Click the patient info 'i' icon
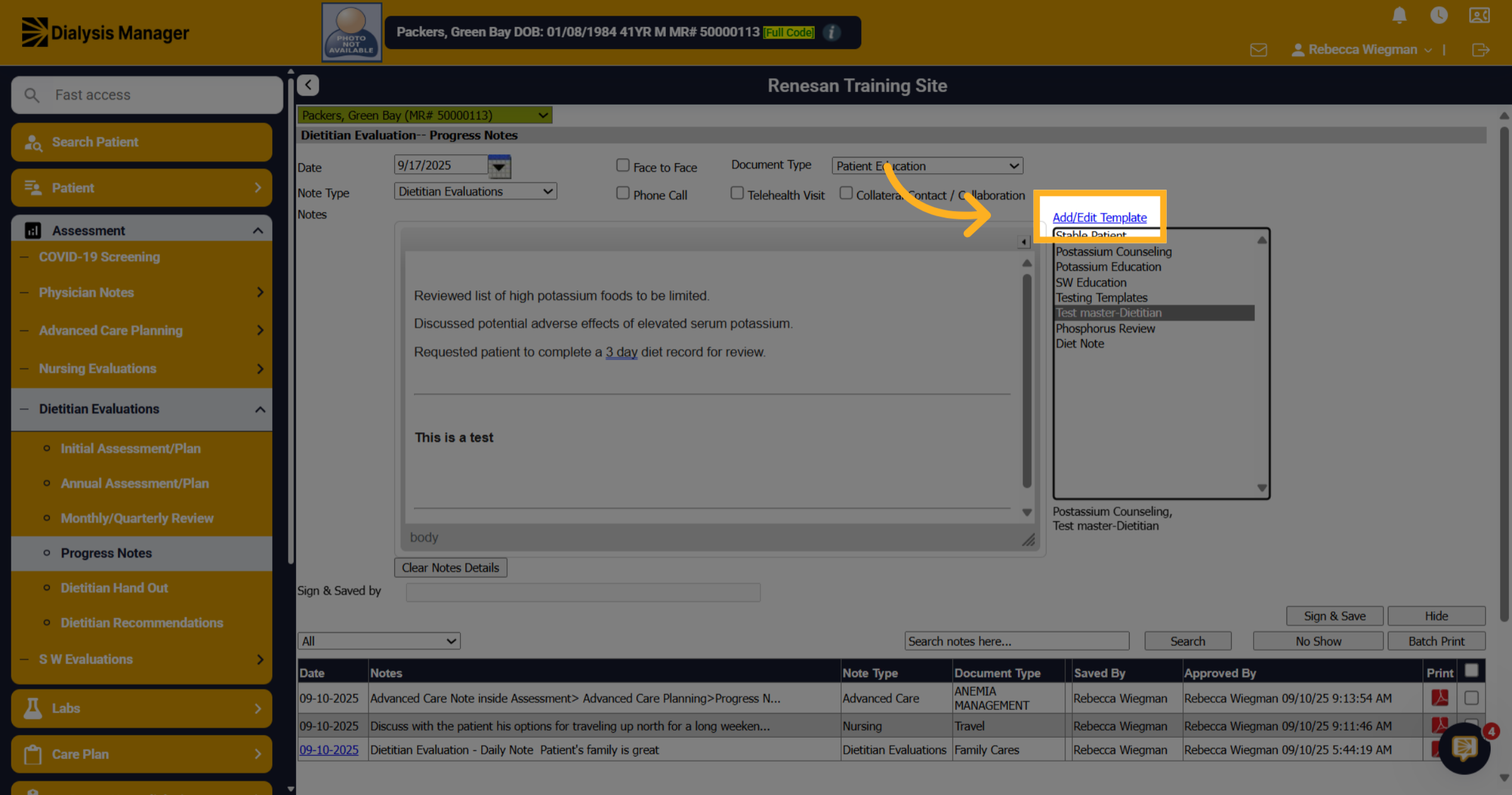This screenshot has height=795, width=1512. 832,32
